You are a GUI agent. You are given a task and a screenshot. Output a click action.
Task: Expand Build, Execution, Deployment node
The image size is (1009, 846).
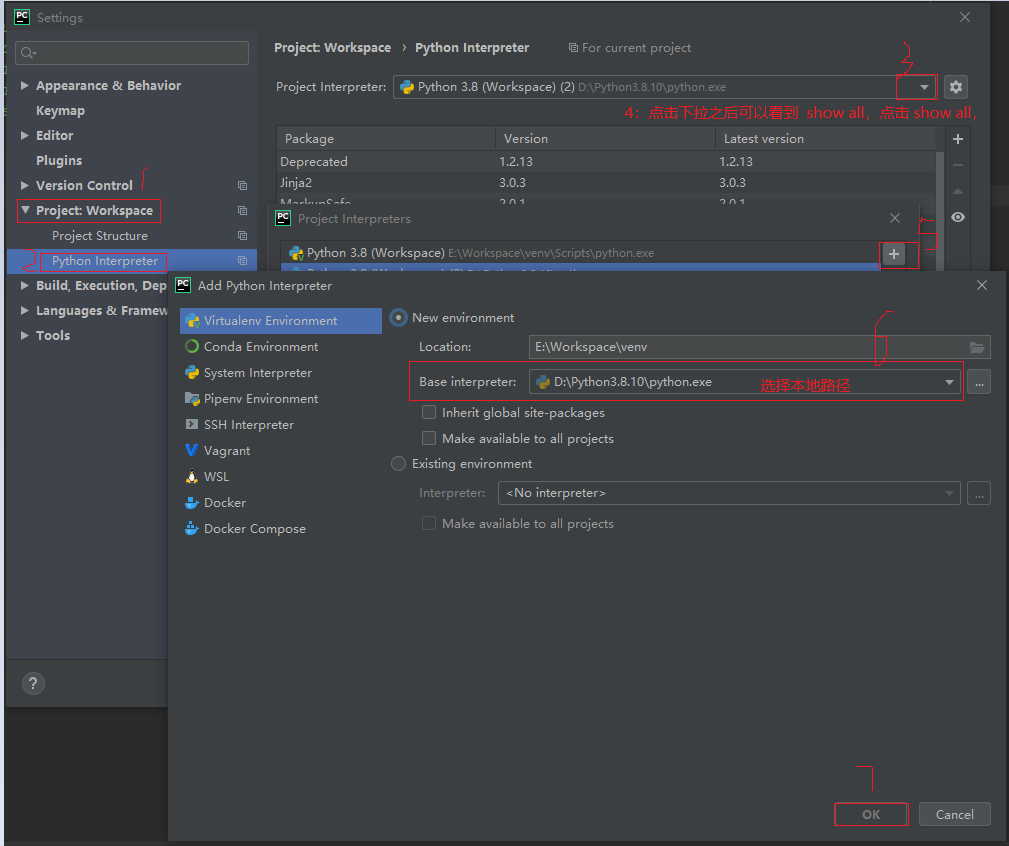click(x=24, y=285)
